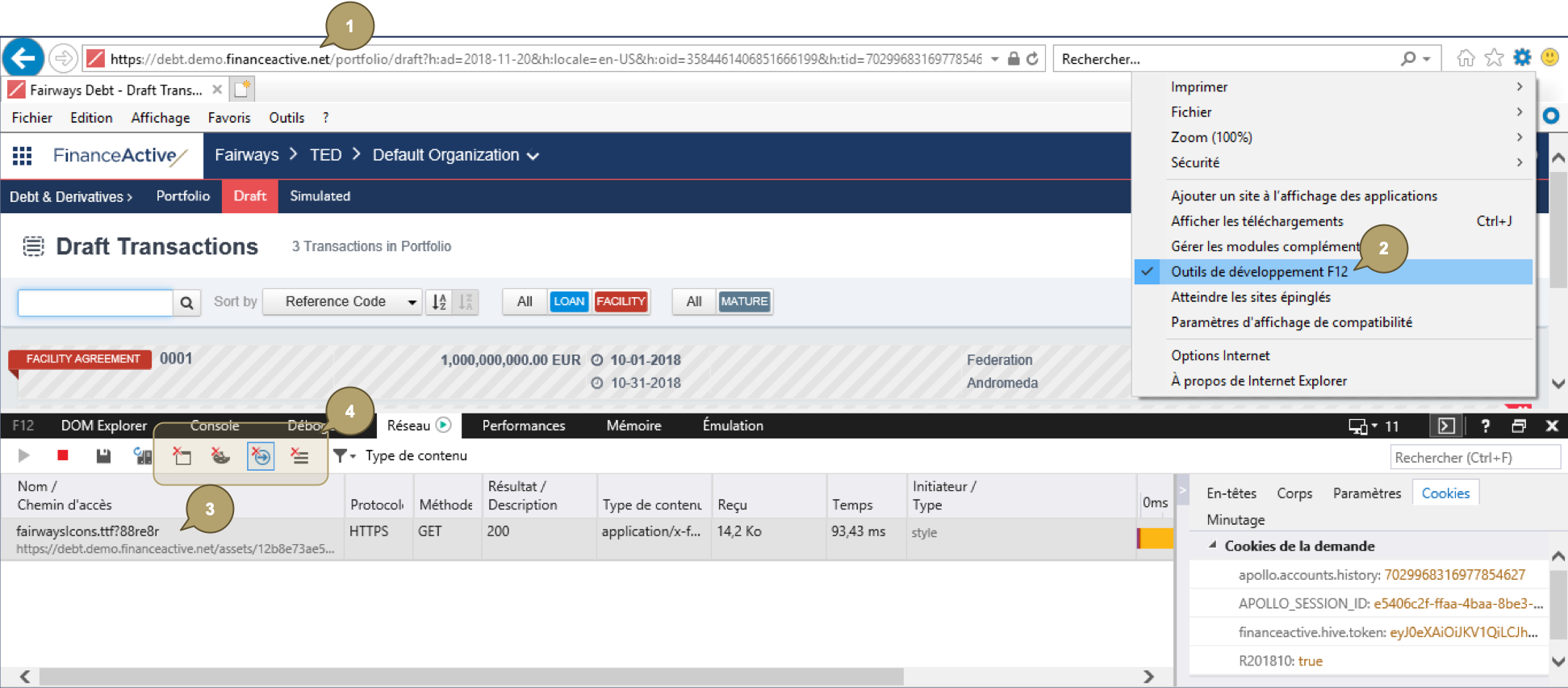This screenshot has width=1568, height=688.
Task: Expand the Sécurité submenu
Action: point(1333,162)
